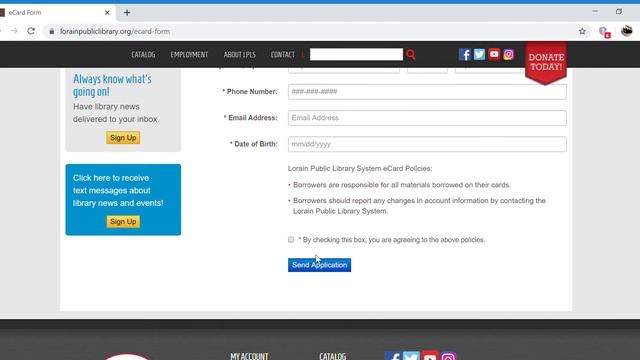Click the browser address bar URL

pyautogui.click(x=115, y=31)
